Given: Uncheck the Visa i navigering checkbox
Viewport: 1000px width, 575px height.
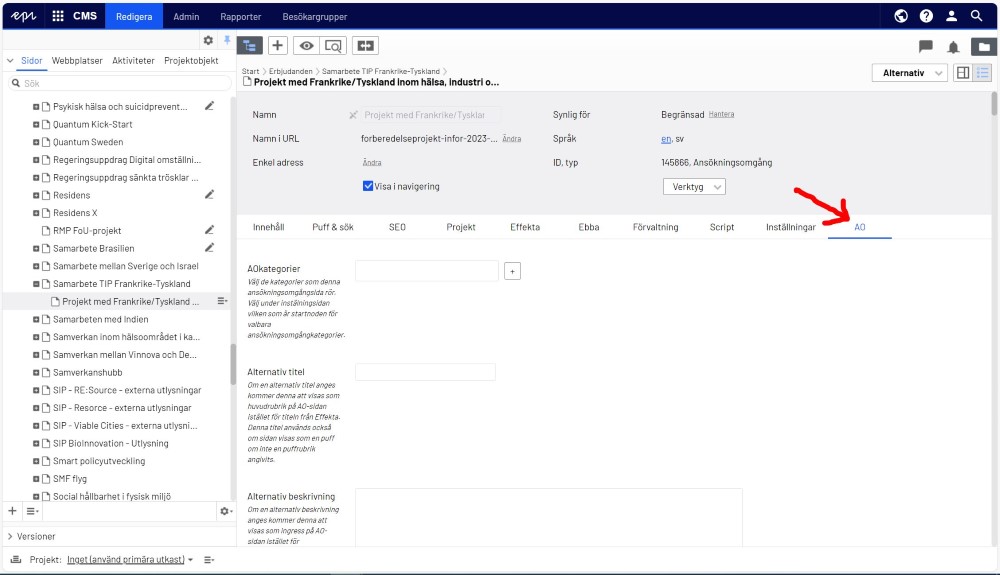Looking at the screenshot, I should point(368,186).
